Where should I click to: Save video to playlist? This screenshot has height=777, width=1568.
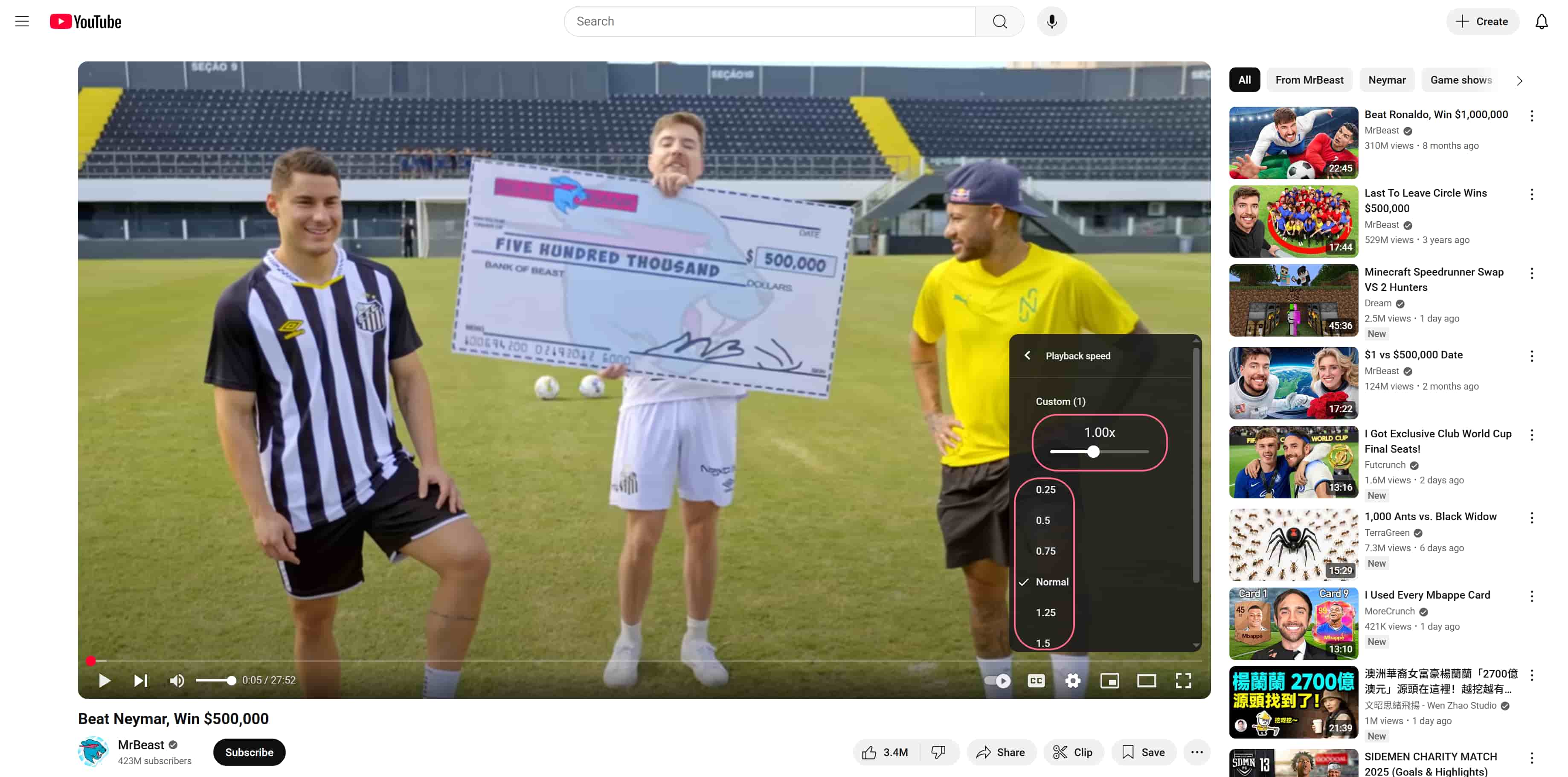(x=1143, y=752)
